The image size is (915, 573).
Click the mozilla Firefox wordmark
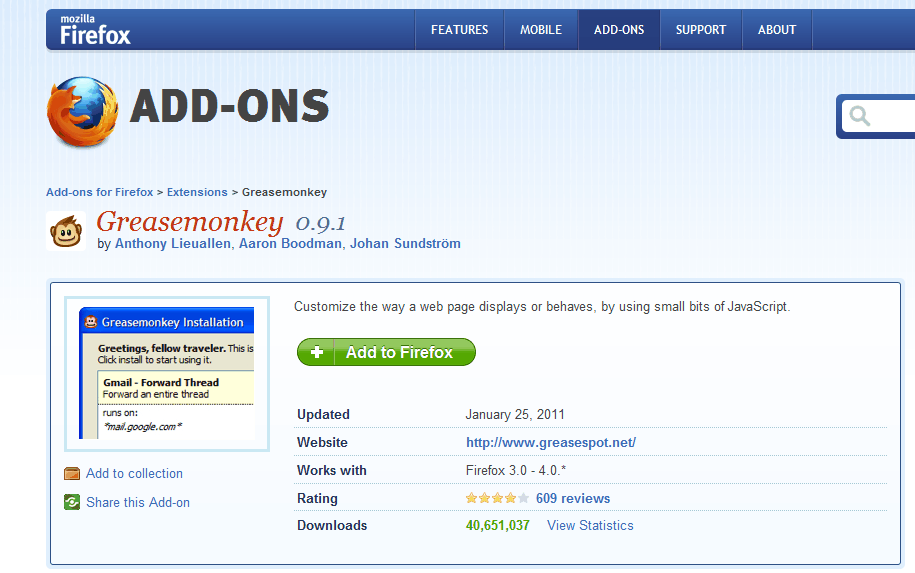95,30
